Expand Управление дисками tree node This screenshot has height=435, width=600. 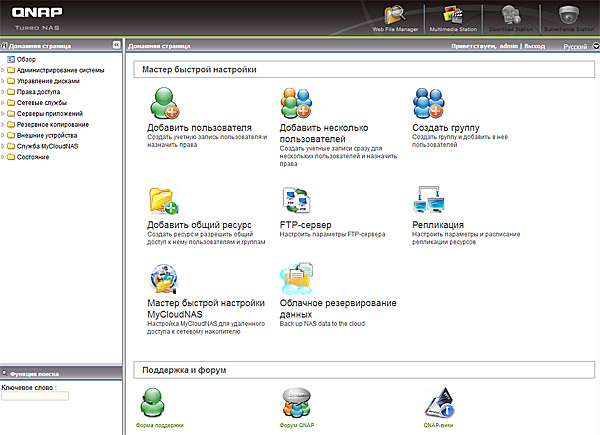3,81
